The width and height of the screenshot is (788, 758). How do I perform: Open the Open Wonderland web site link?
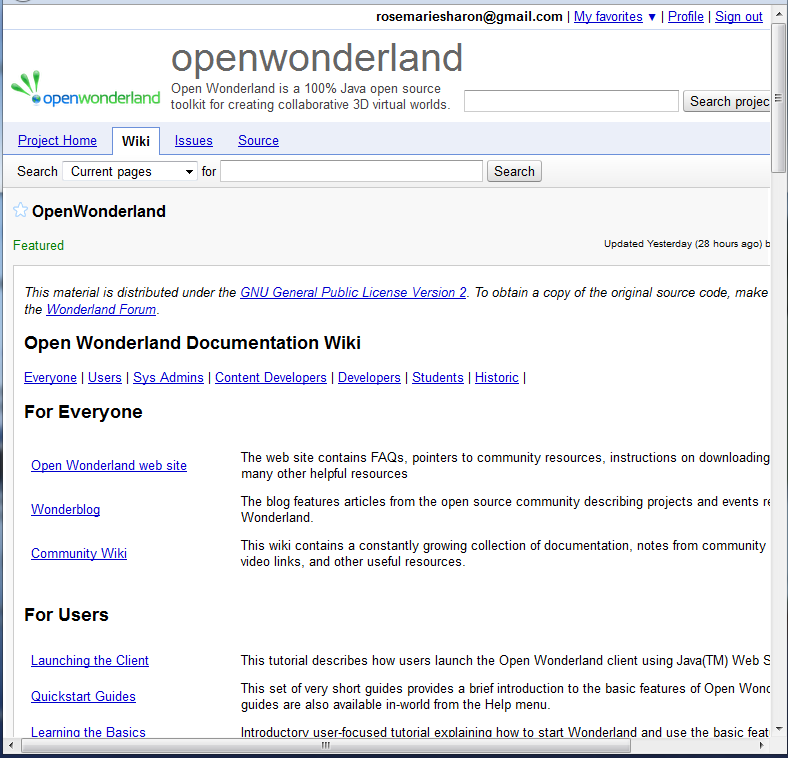point(109,465)
